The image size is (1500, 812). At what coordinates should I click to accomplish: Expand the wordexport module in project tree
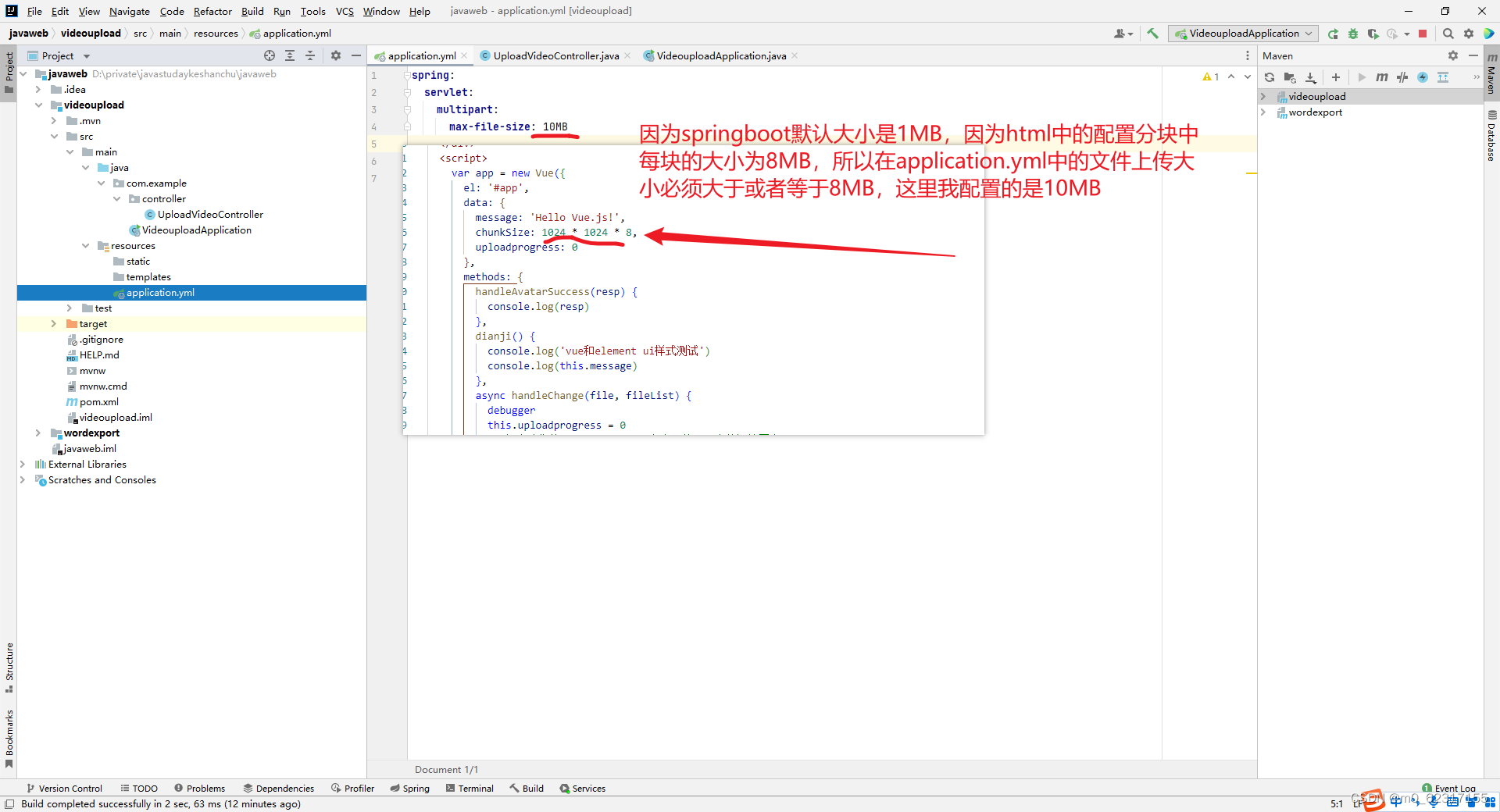[38, 433]
